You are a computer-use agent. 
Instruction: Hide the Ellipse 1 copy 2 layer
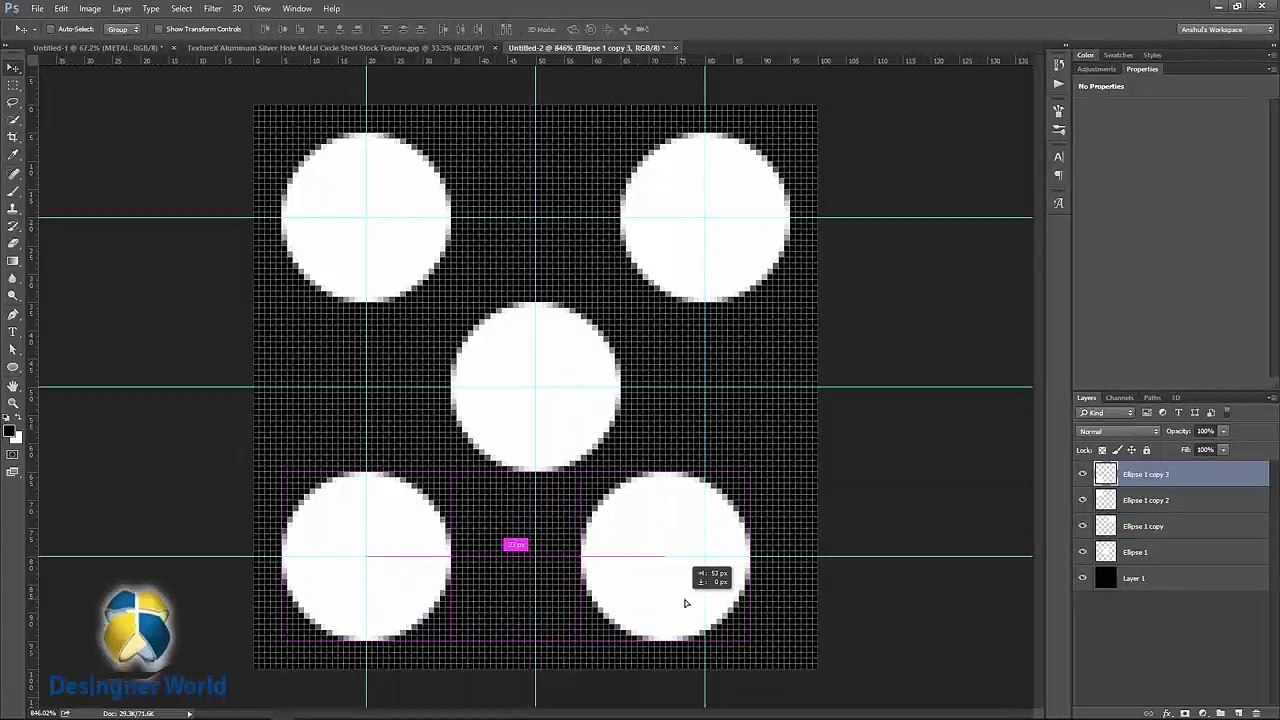click(x=1082, y=500)
